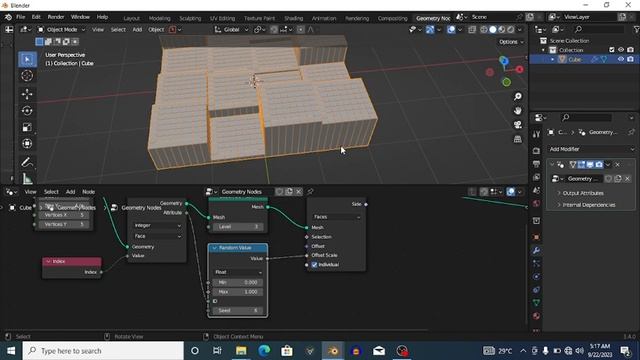Click the red X axis gizmo
640x360 pixels.
click(520, 69)
